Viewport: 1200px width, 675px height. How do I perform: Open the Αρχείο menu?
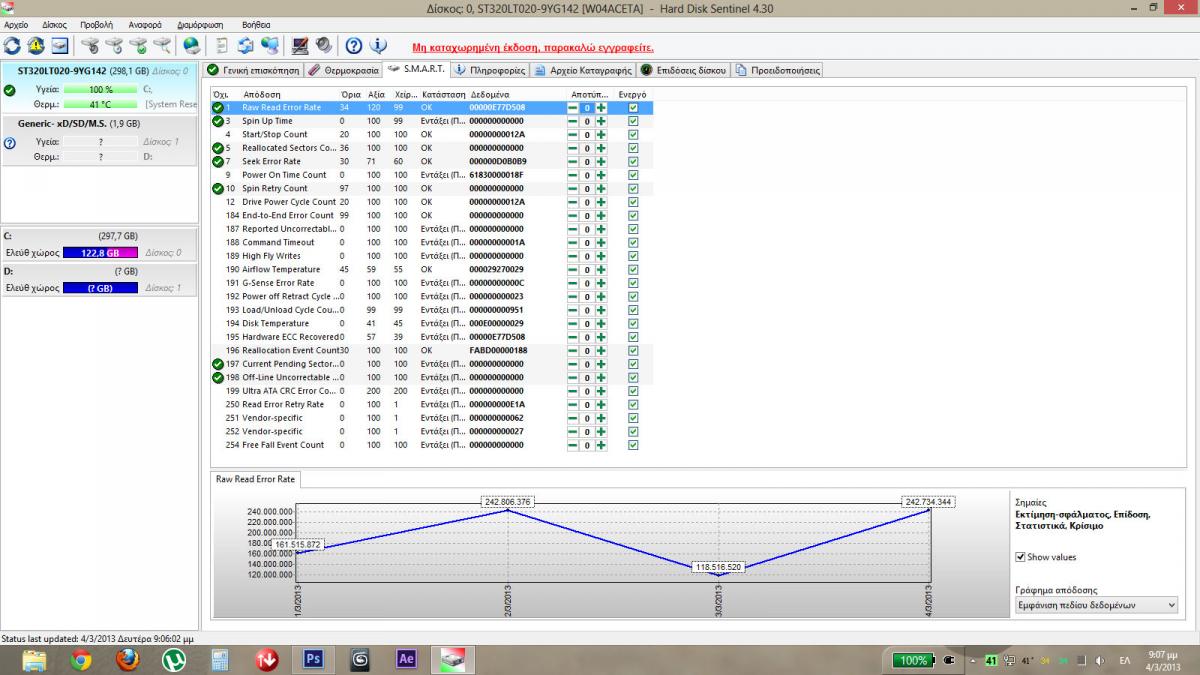pos(16,24)
